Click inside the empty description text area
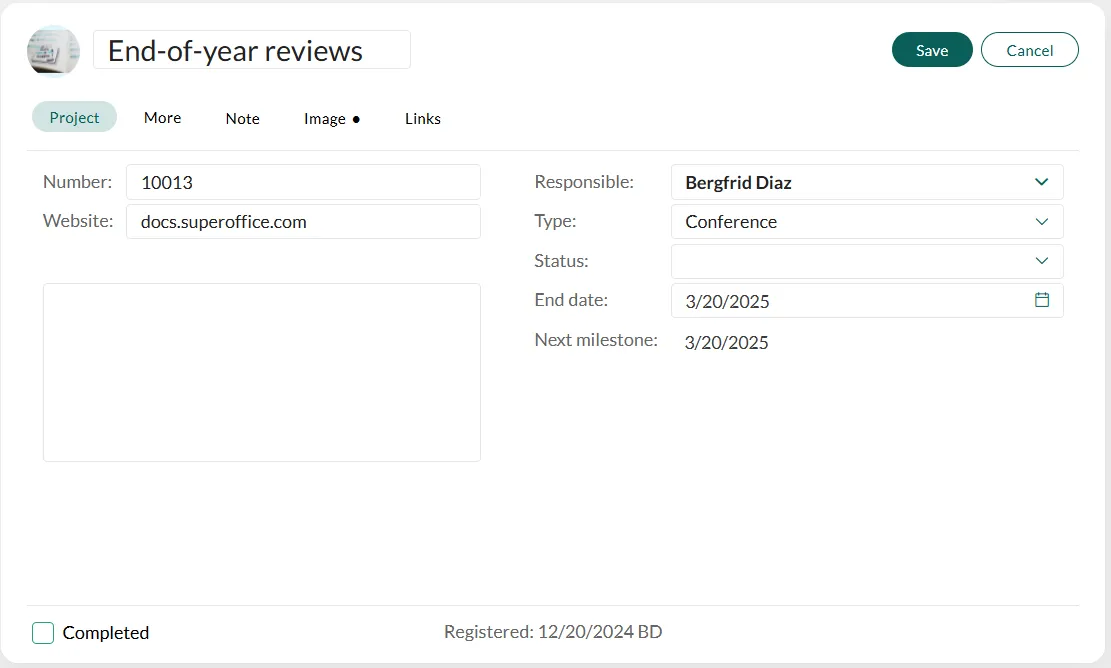The width and height of the screenshot is (1111, 668). coord(261,372)
